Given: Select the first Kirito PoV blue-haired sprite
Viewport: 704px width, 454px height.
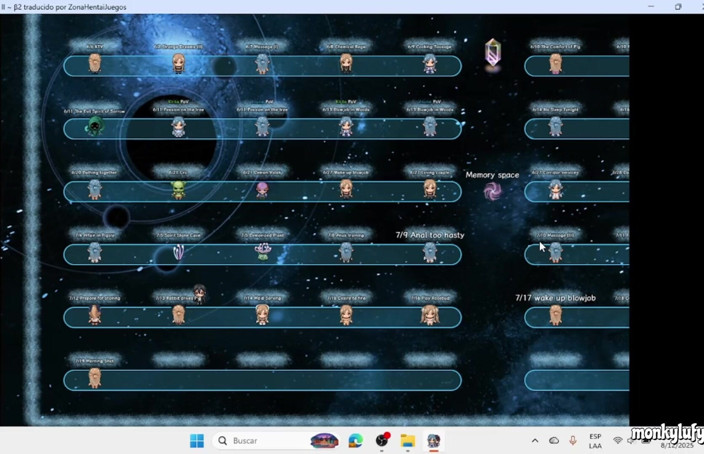Looking at the screenshot, I should coord(178,126).
